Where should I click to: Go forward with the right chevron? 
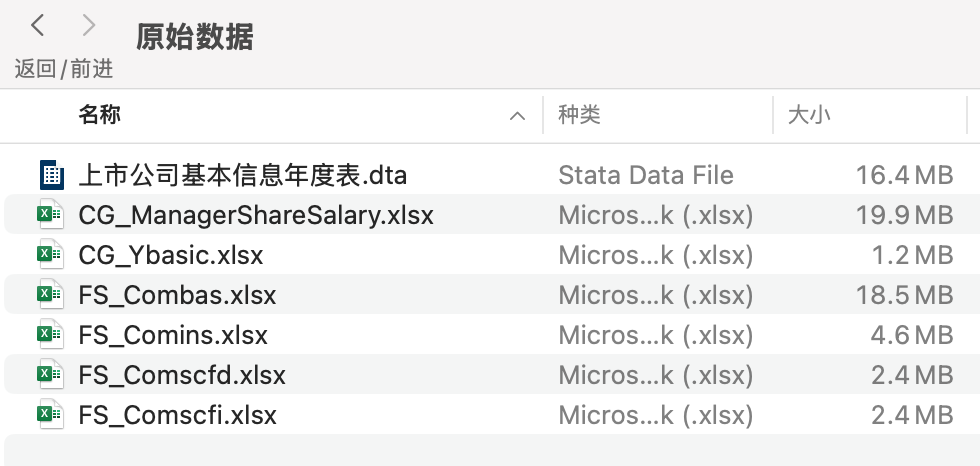click(89, 26)
